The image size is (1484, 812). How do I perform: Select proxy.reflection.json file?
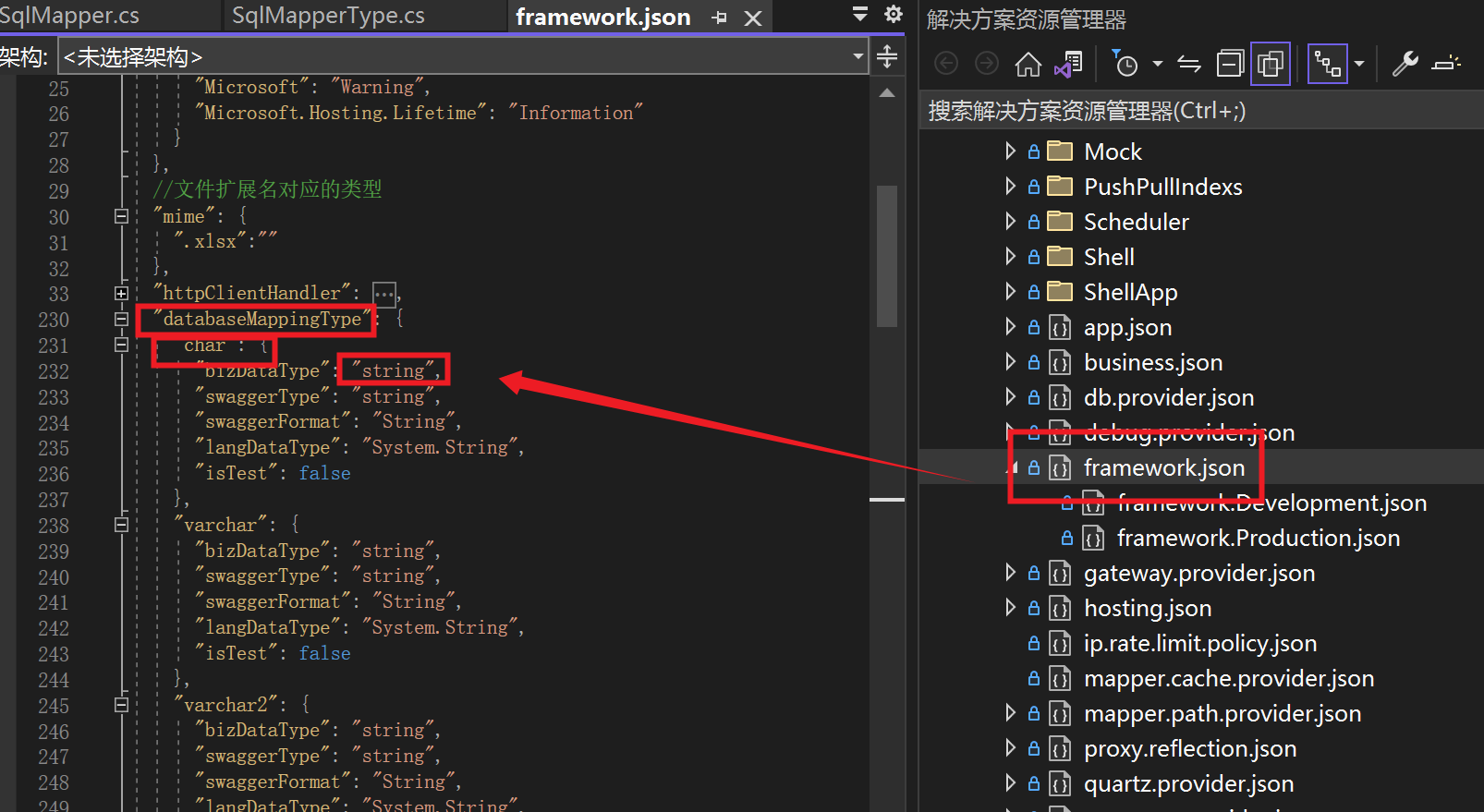(1189, 748)
